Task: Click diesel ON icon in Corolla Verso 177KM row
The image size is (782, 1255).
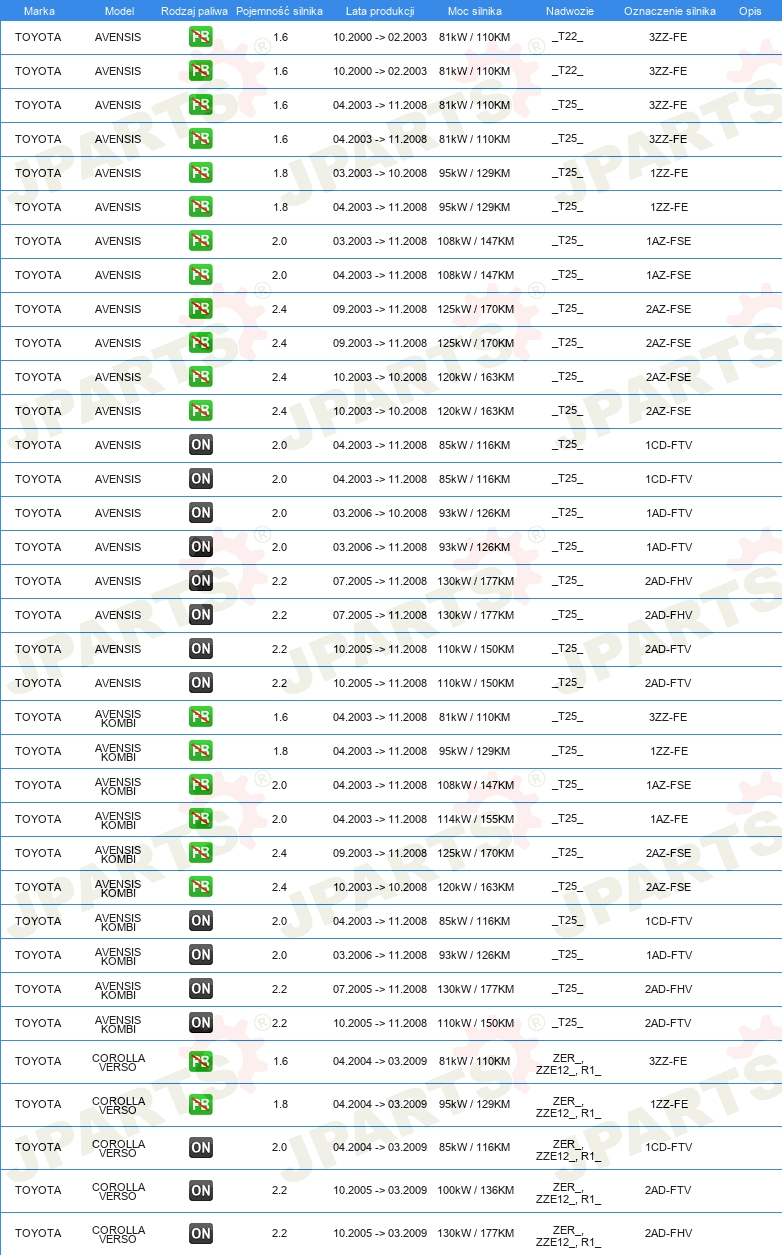Action: coord(201,1233)
